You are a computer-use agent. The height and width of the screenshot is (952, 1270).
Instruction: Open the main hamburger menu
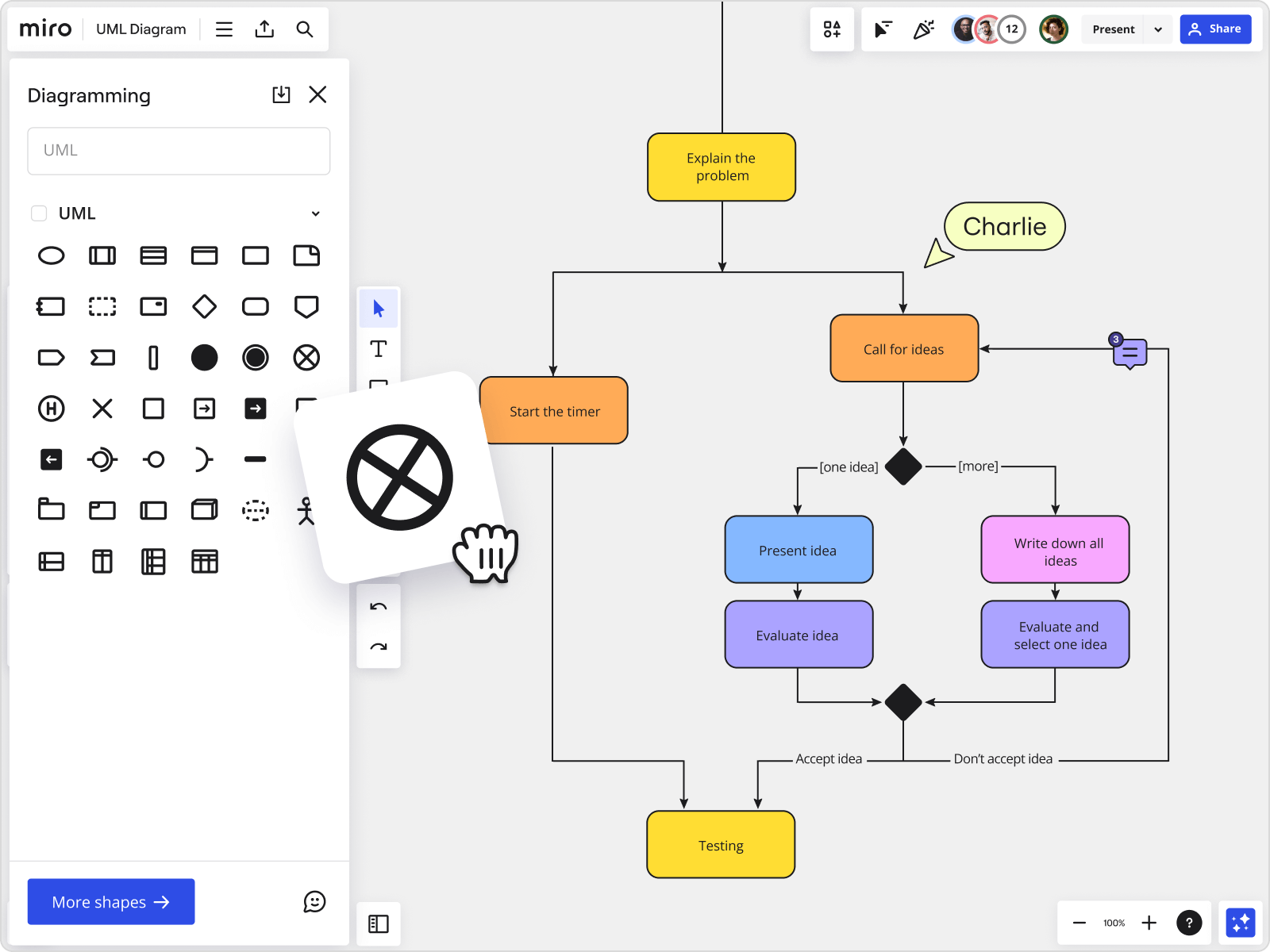[224, 29]
